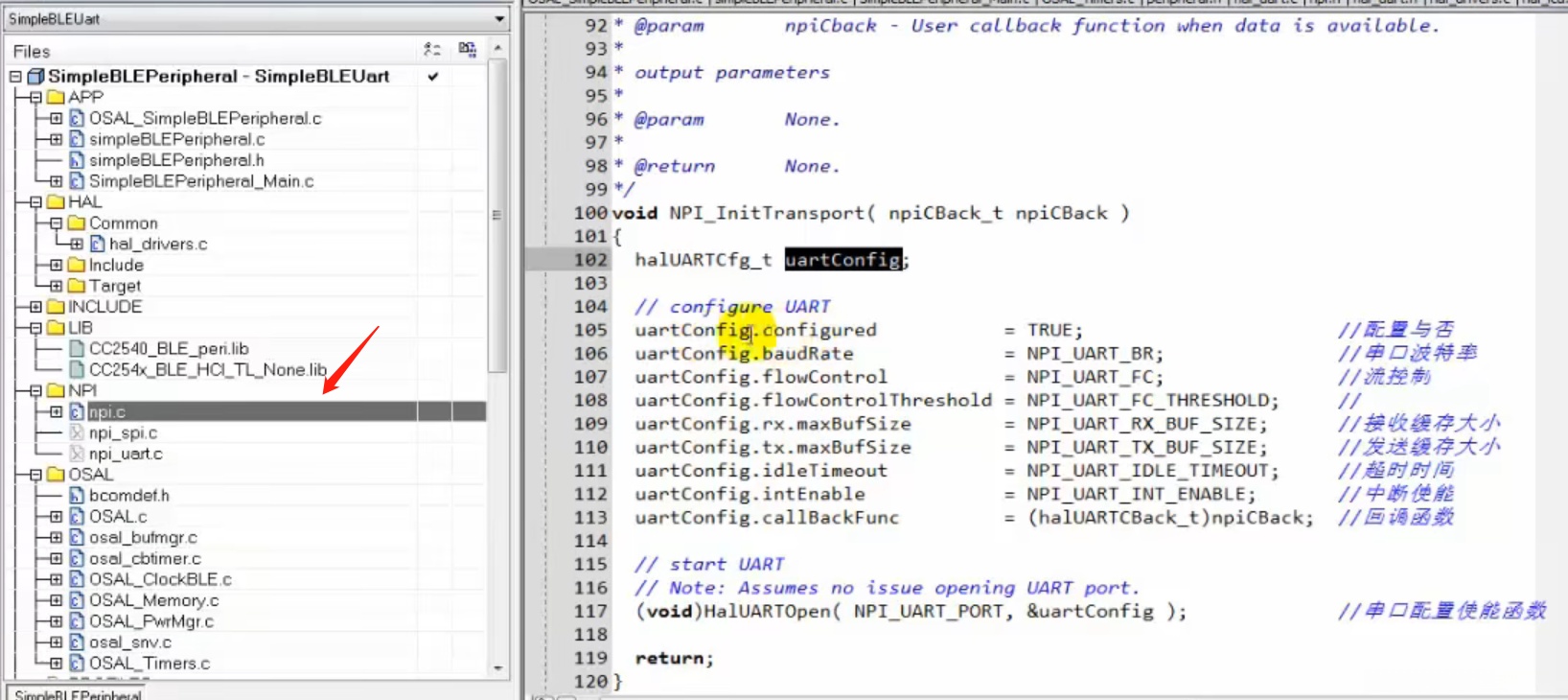
Task: Click the CC2540_BLE_peri.lib library icon
Action: pos(77,348)
